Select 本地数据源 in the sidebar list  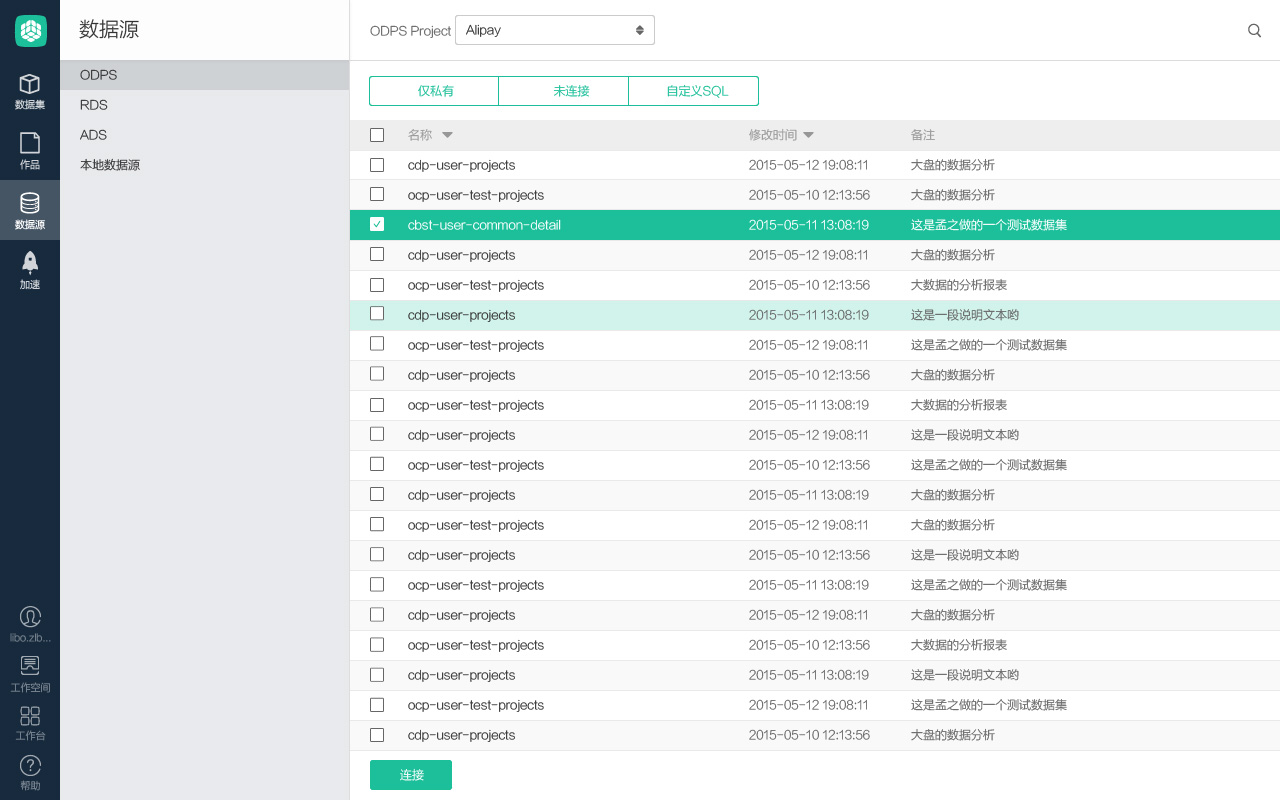[110, 165]
